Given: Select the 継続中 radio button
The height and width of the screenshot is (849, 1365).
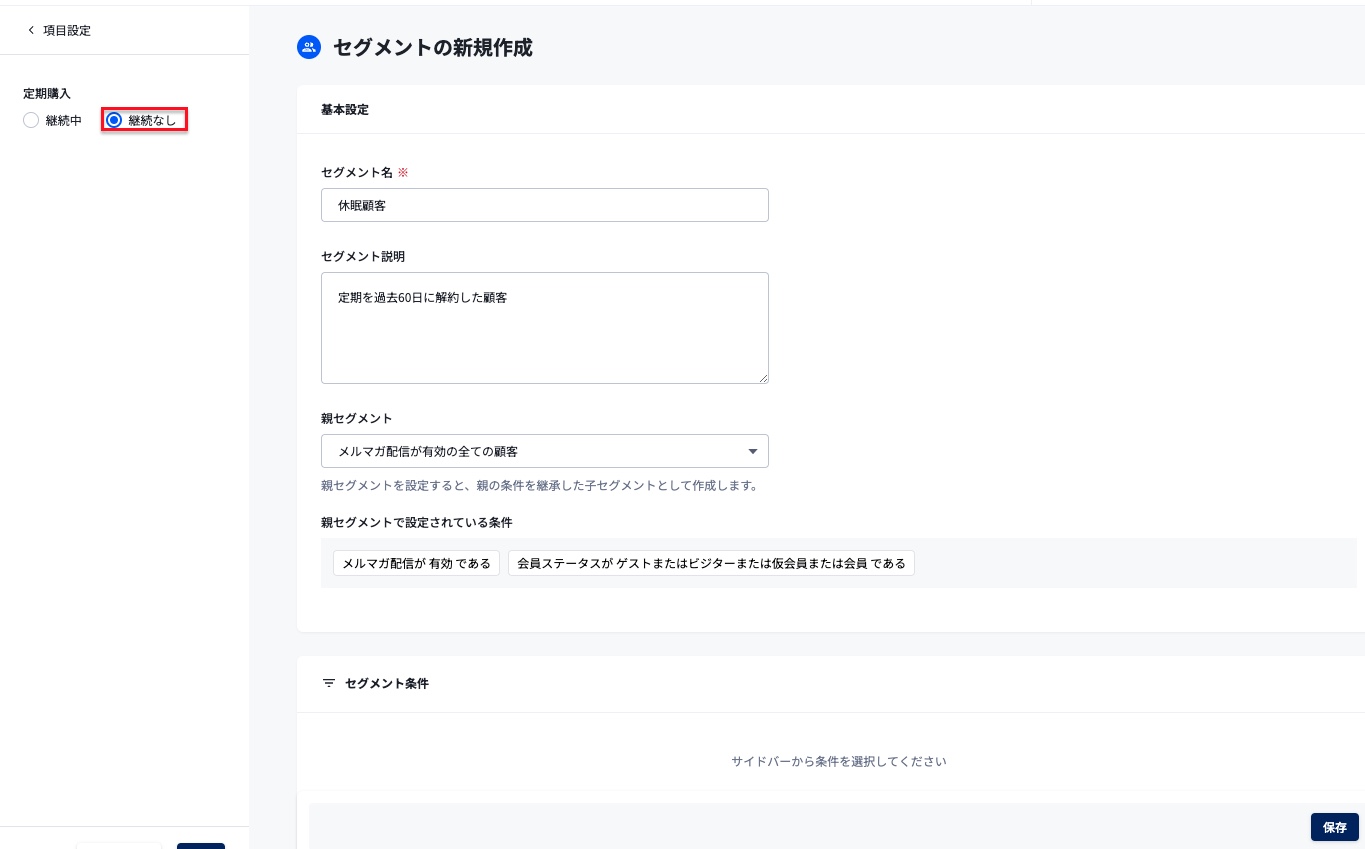Looking at the screenshot, I should (31, 120).
